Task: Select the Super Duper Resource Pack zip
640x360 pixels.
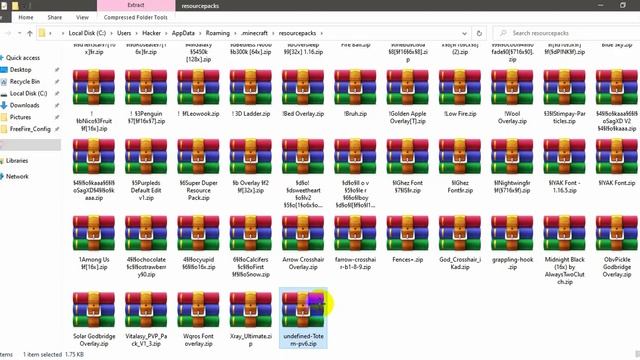Action: [198, 156]
